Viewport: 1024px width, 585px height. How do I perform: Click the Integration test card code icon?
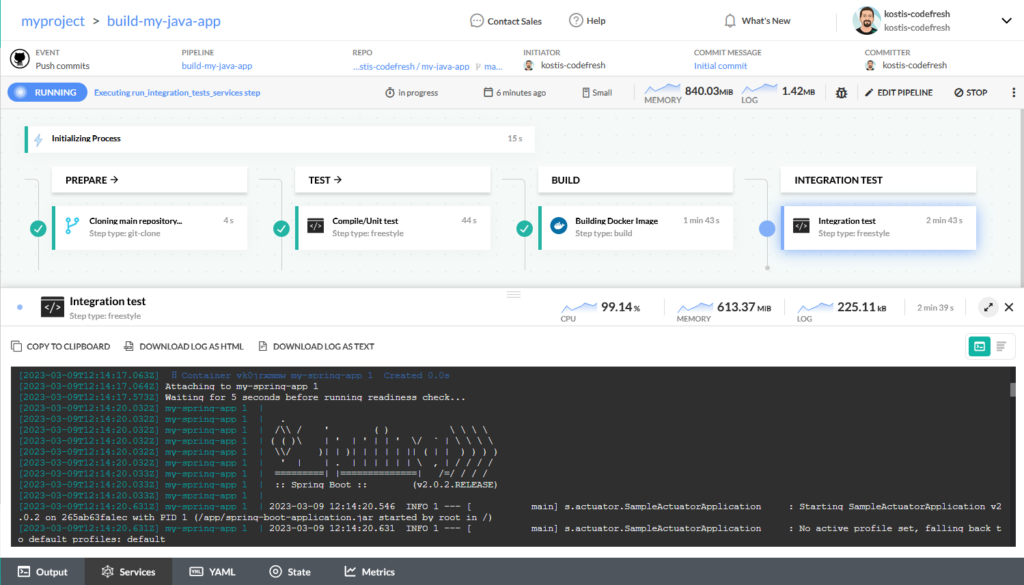pos(801,226)
